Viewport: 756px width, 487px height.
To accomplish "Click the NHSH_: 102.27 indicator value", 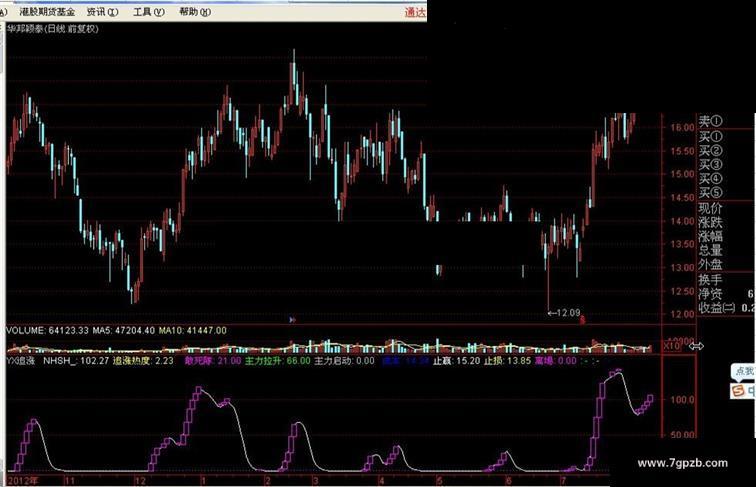I will (76, 361).
